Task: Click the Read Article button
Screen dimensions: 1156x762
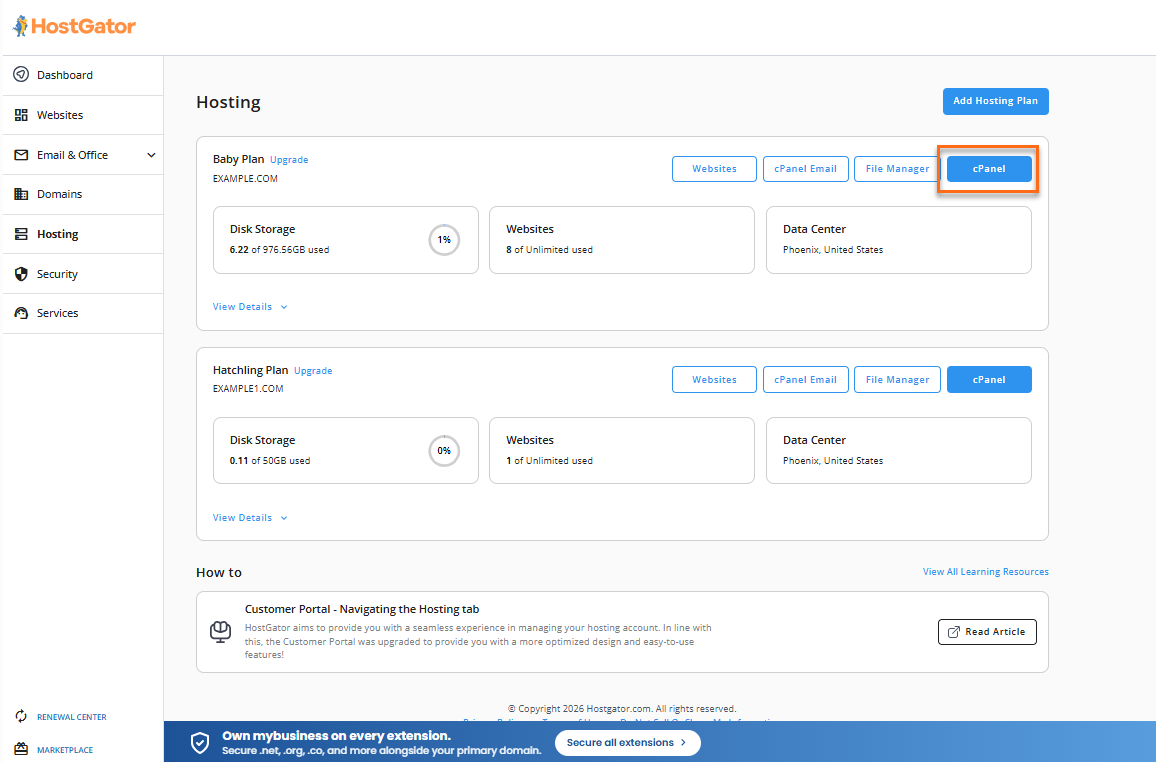Action: click(x=987, y=632)
